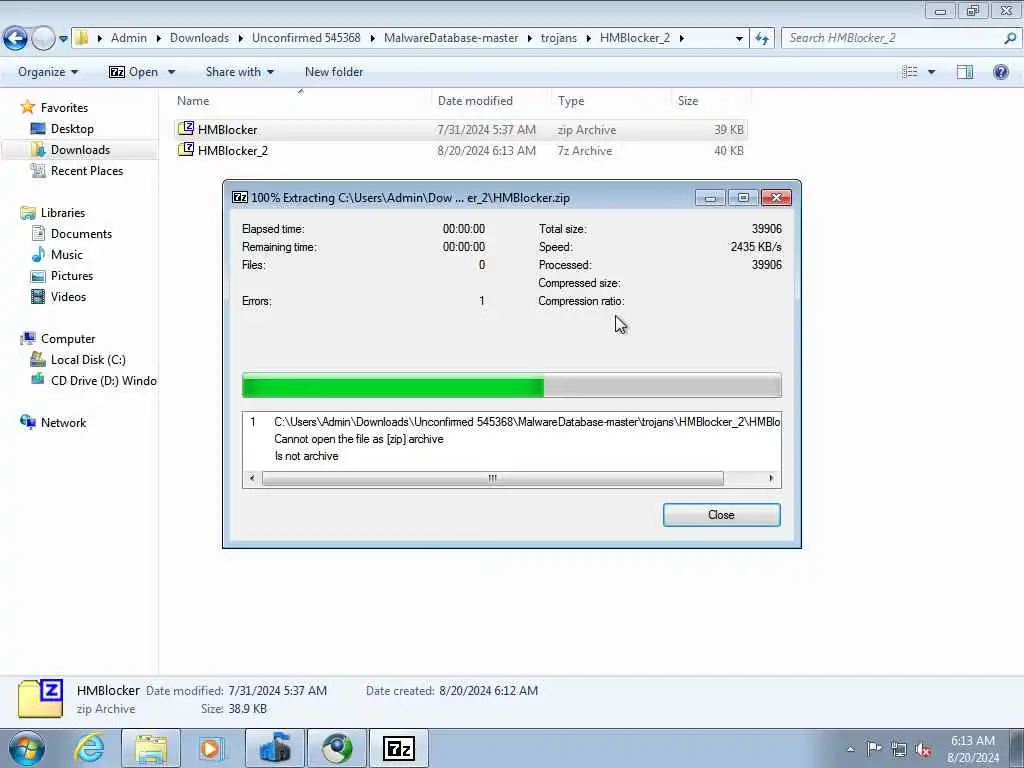Open Local Disk (C:)
The width and height of the screenshot is (1024, 768).
(88, 360)
